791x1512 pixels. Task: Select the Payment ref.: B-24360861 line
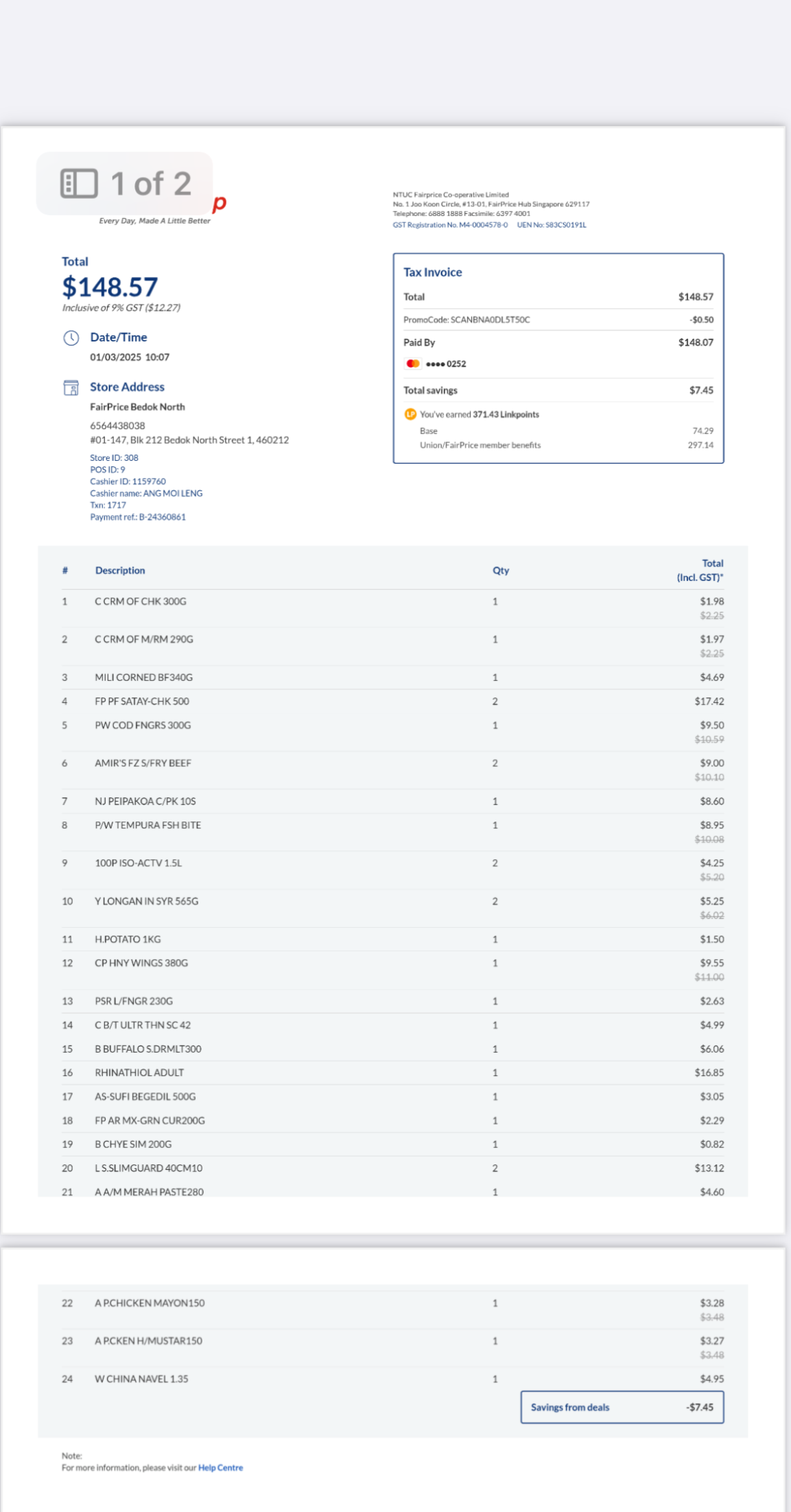[x=138, y=517]
